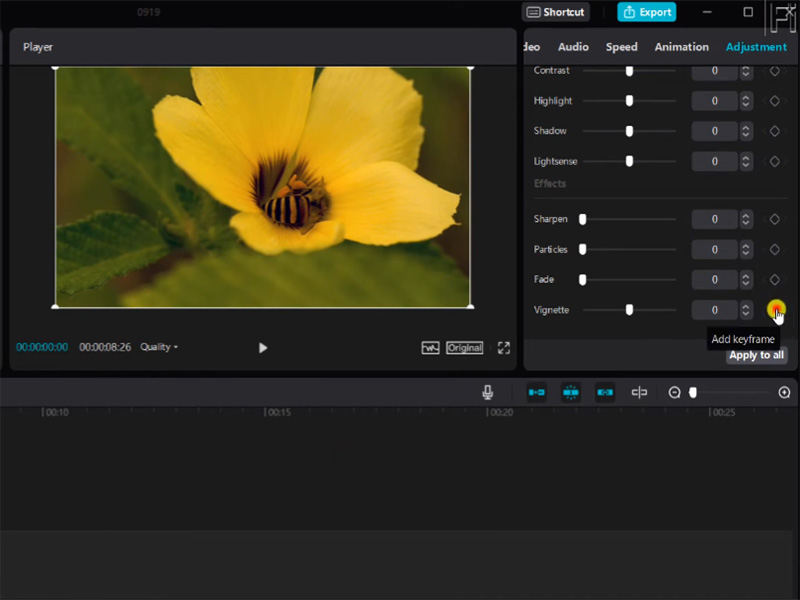Click the keyframe diamond next to Sharpen

773,219
